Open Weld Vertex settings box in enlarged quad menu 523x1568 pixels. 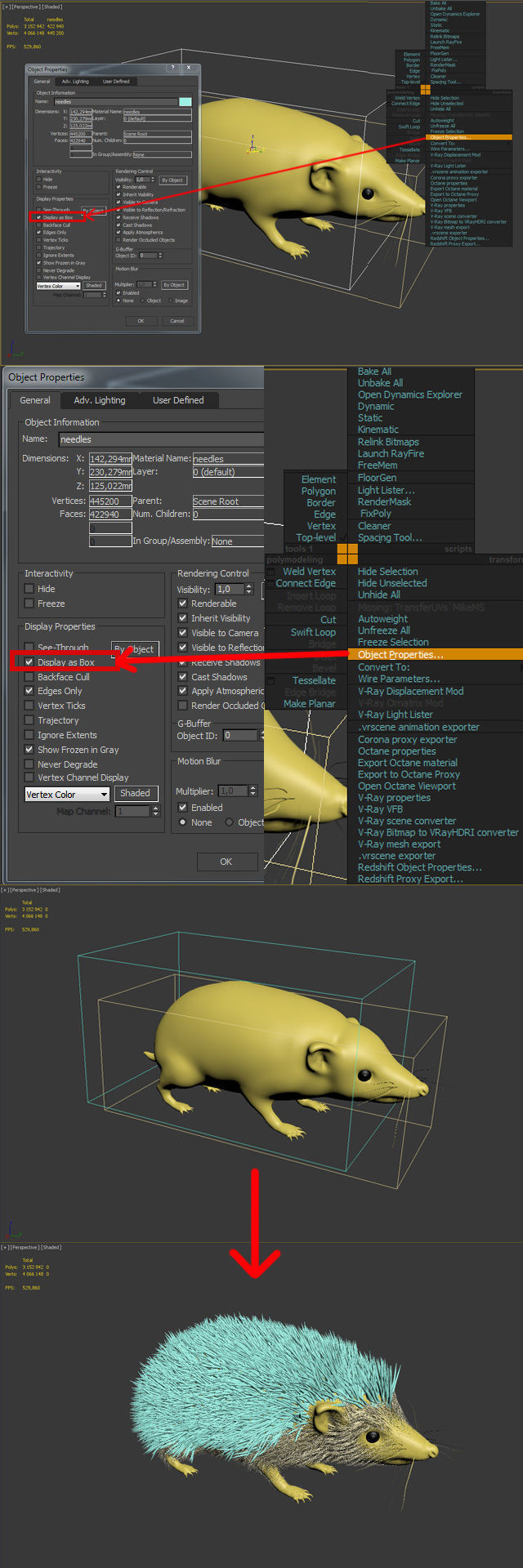(272, 572)
